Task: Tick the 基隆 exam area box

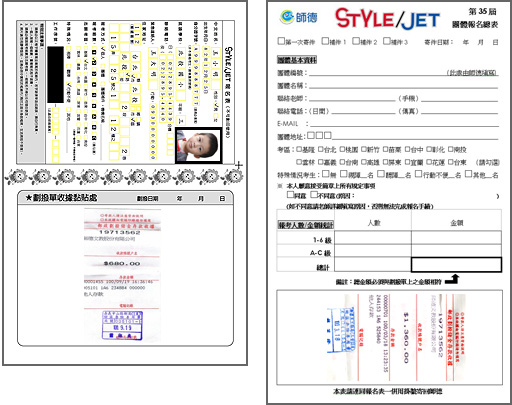Action: (x=299, y=149)
